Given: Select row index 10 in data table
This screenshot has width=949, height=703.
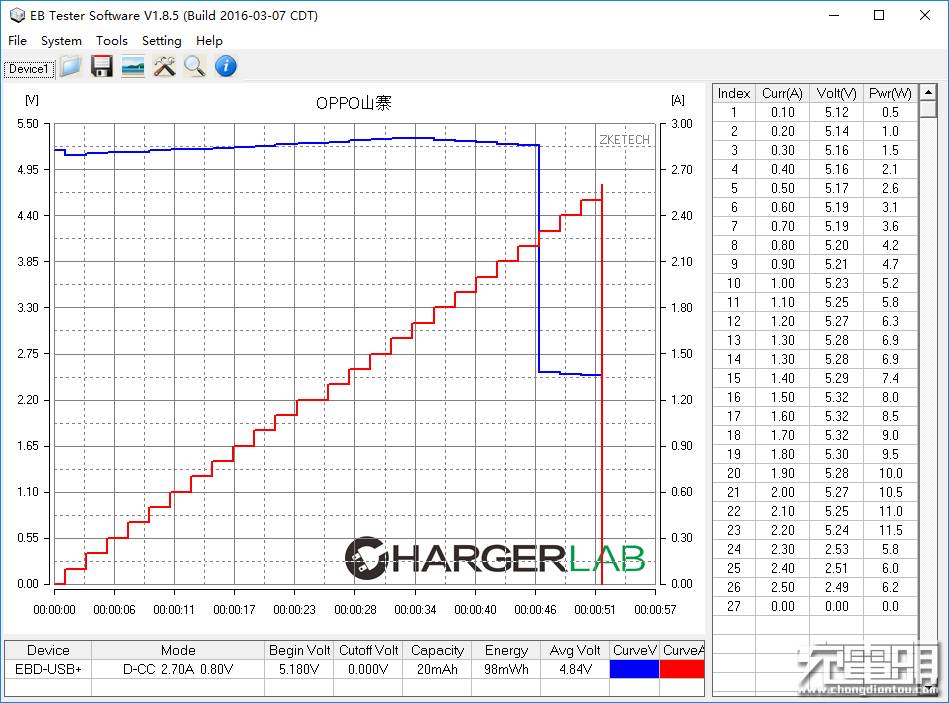Looking at the screenshot, I should (815, 283).
